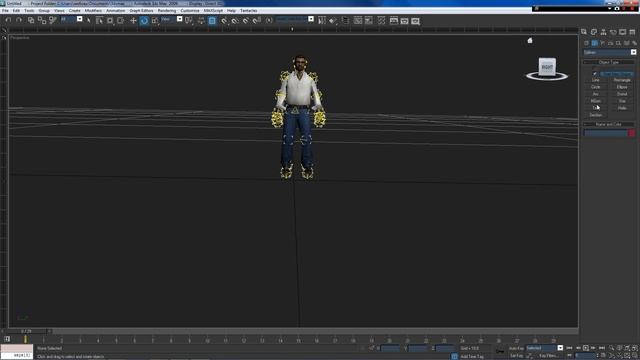This screenshot has height=360, width=640.
Task: Select the Shapes category icon
Action: click(595, 43)
